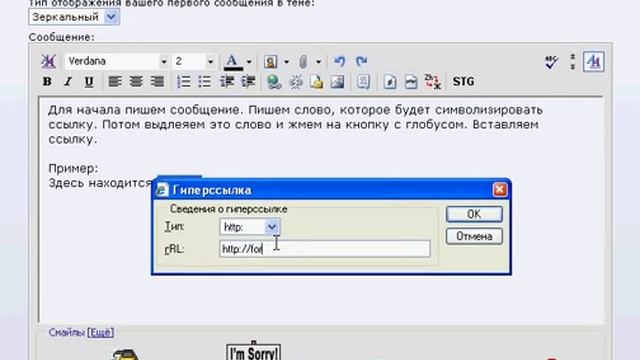
Task: Click the insert image icon
Action: [337, 82]
